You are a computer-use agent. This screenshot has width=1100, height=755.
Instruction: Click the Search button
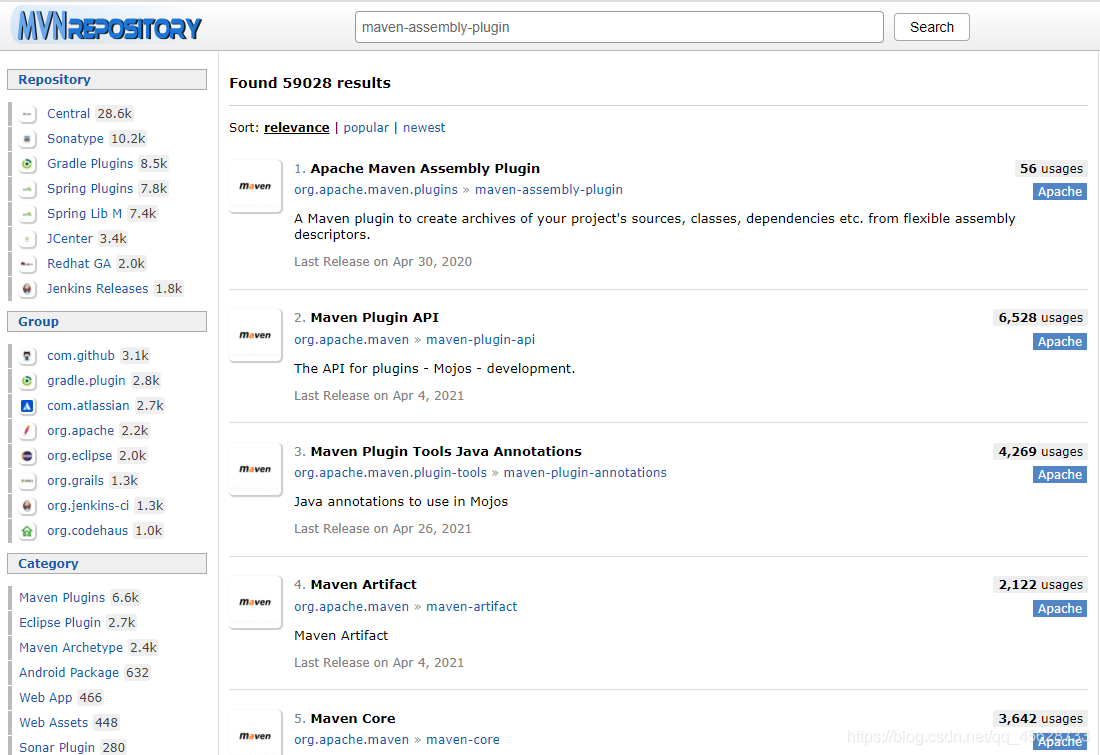click(x=932, y=27)
